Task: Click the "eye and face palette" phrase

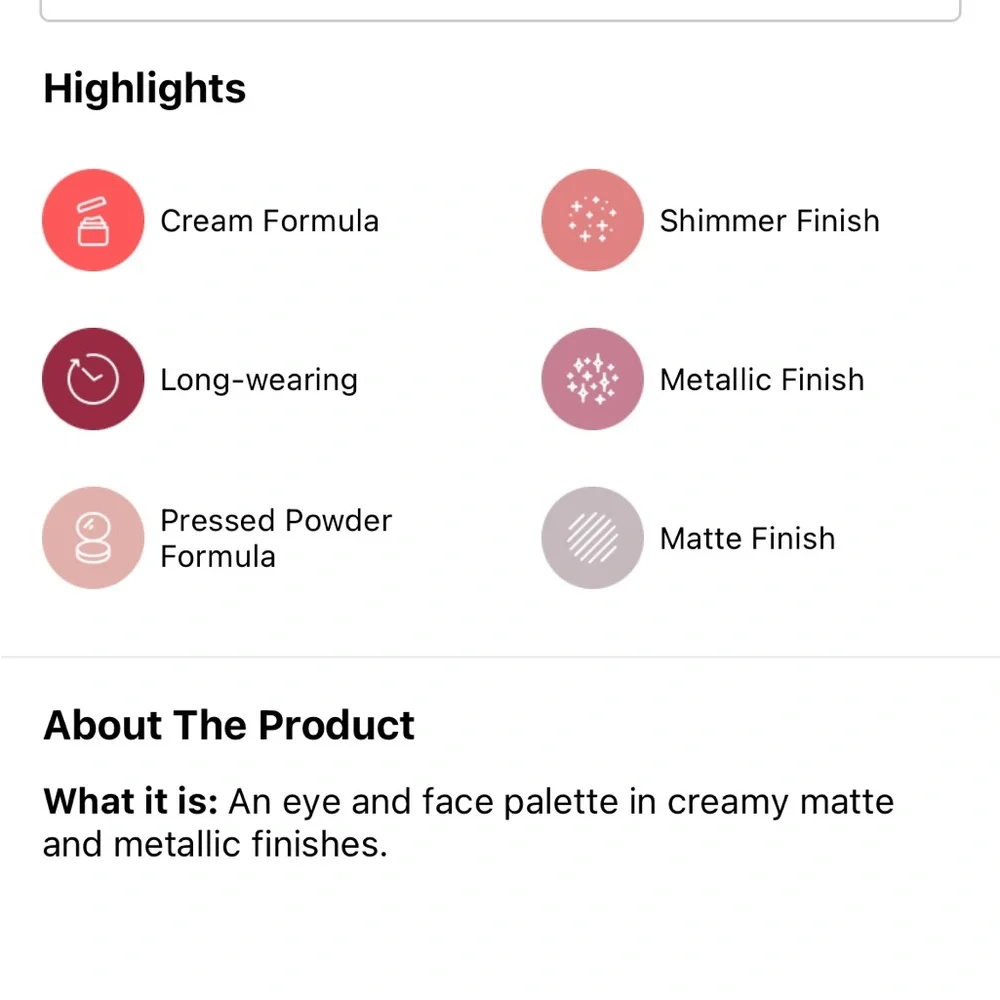Action: (x=450, y=802)
